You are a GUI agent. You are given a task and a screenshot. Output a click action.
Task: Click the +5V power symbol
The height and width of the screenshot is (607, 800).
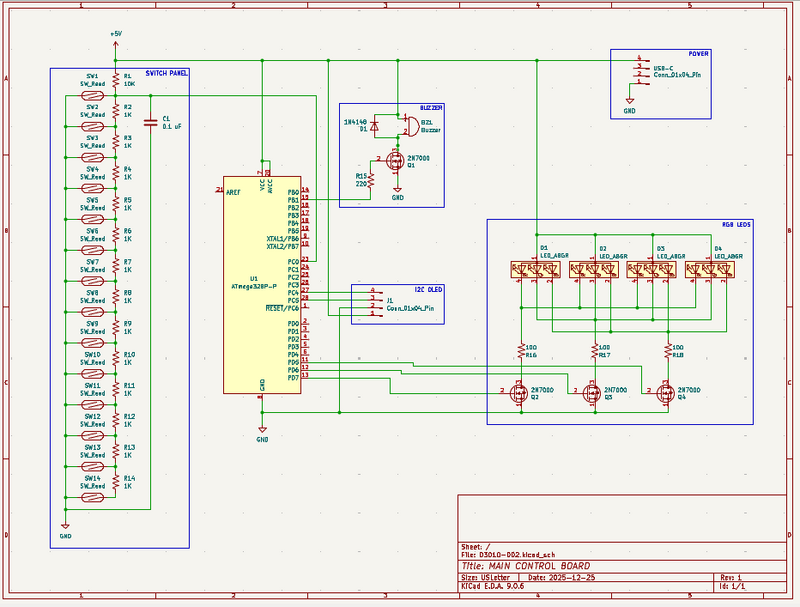click(x=115, y=36)
